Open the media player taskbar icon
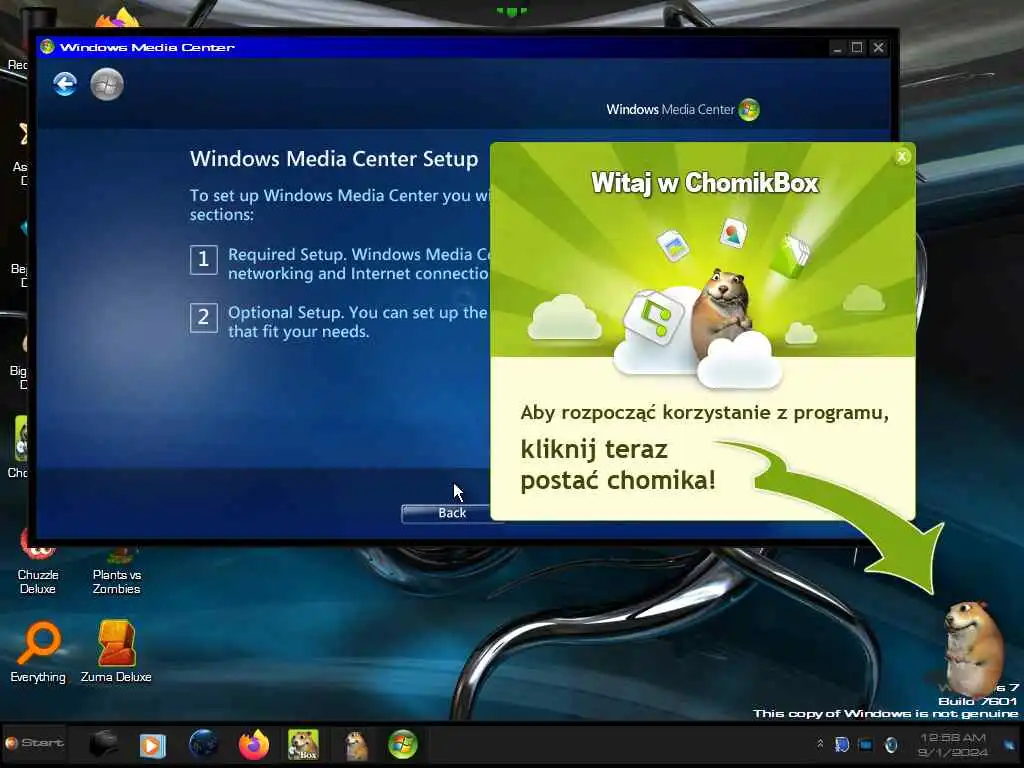The image size is (1024, 768). tap(152, 745)
